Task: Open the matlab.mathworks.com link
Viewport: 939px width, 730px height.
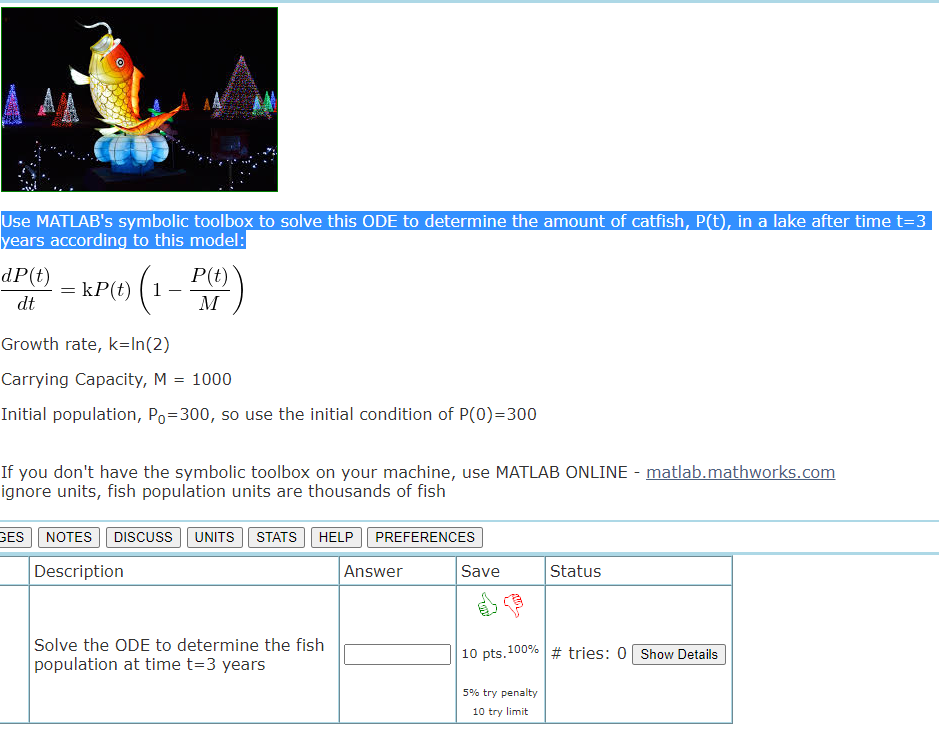Action: coord(740,472)
